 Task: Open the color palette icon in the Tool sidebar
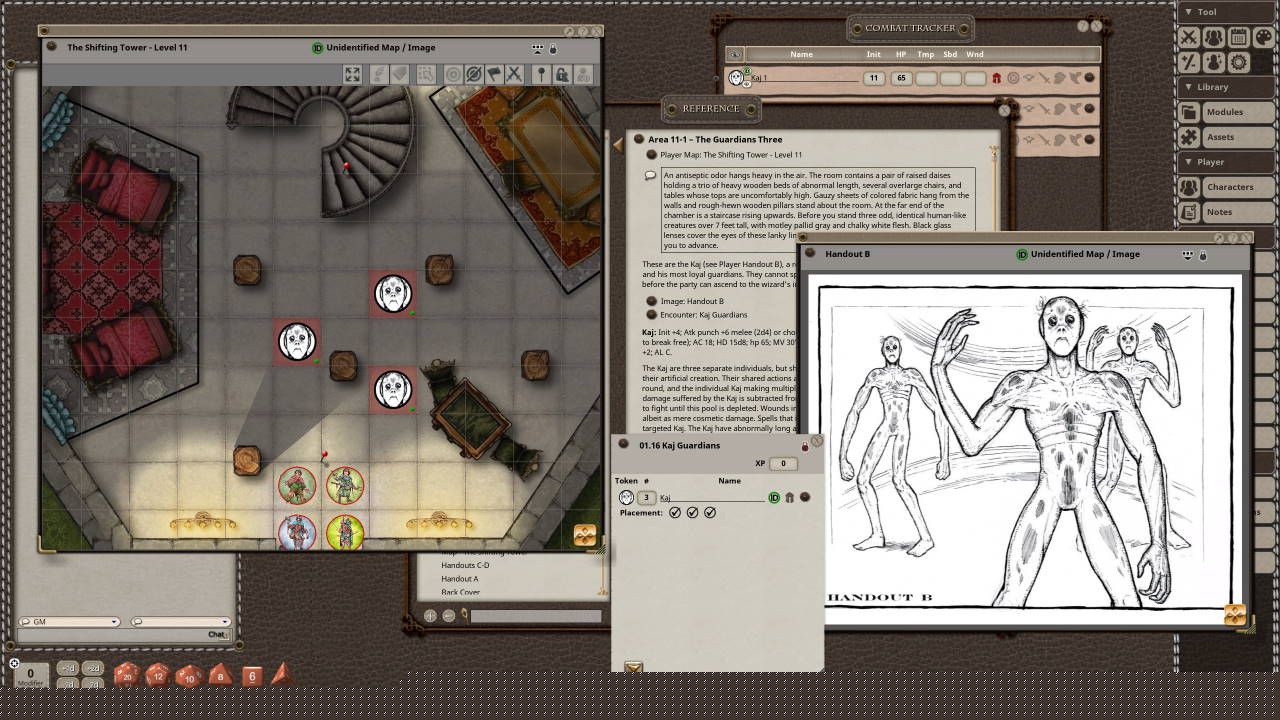pyautogui.click(x=1262, y=38)
